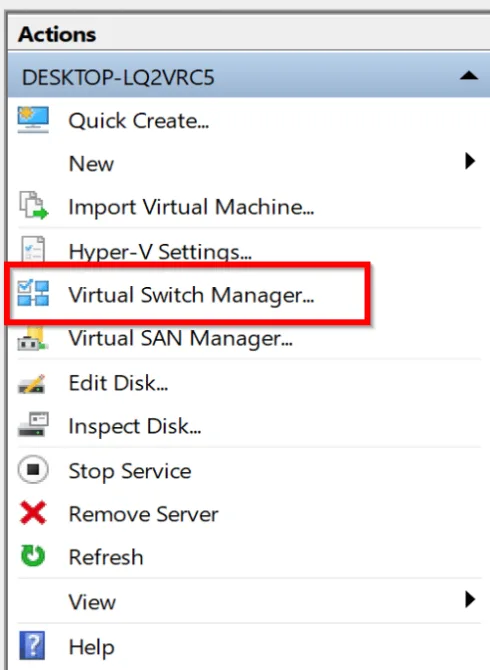
Task: Click the Virtual SAN Manager icon
Action: point(32,338)
